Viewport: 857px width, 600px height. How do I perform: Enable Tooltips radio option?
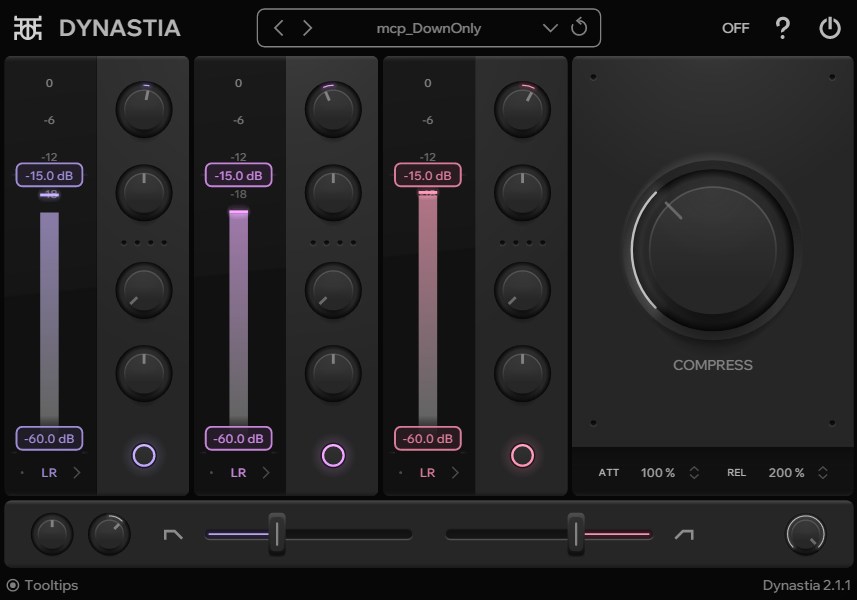[x=13, y=585]
